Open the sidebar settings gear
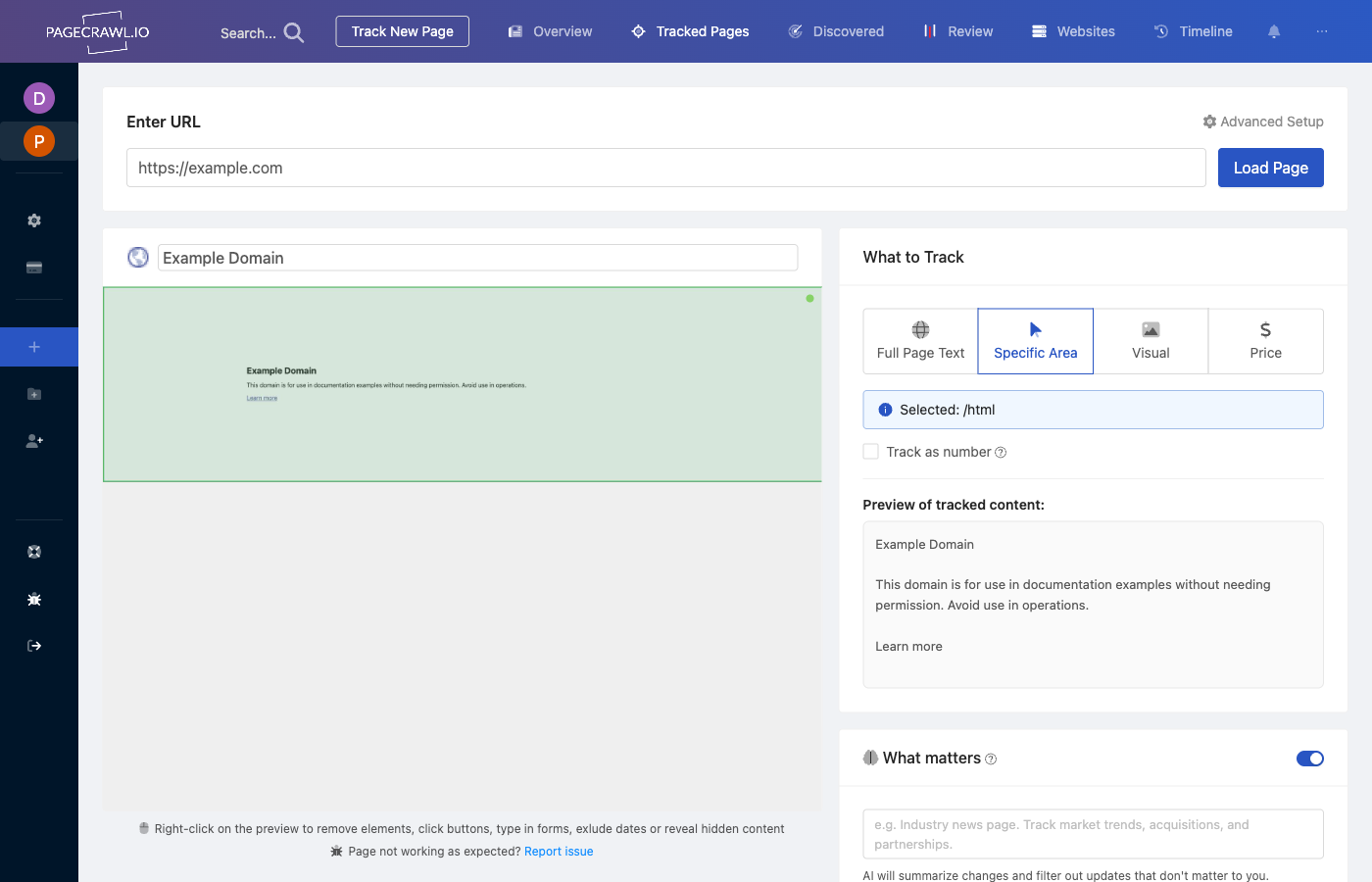Viewport: 1372px width, 882px height. (34, 220)
